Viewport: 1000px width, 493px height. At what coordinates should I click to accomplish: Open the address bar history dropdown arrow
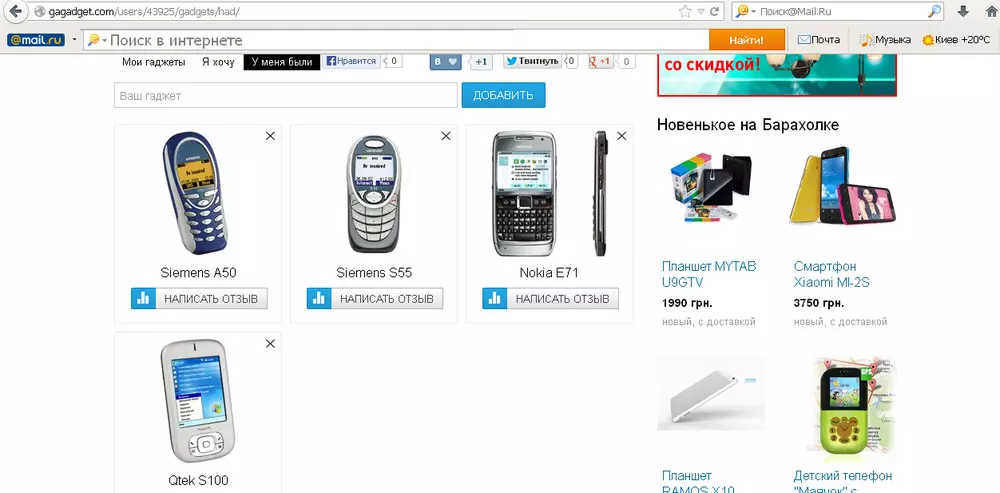[701, 11]
